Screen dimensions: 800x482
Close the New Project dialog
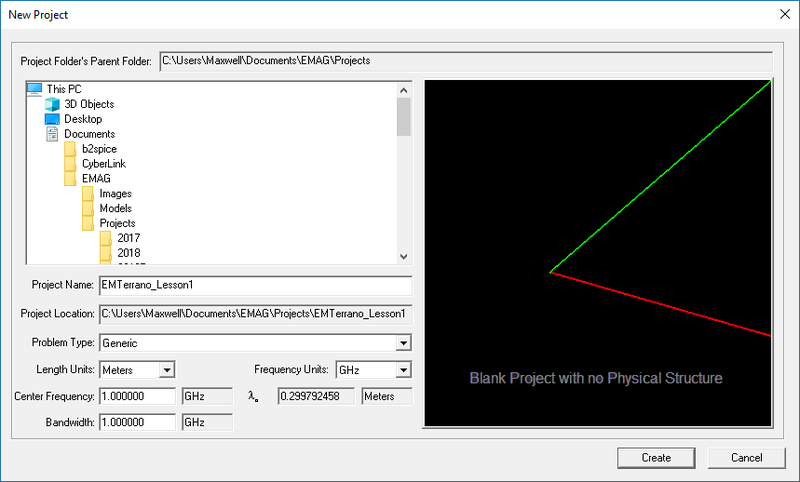pyautogui.click(x=785, y=14)
